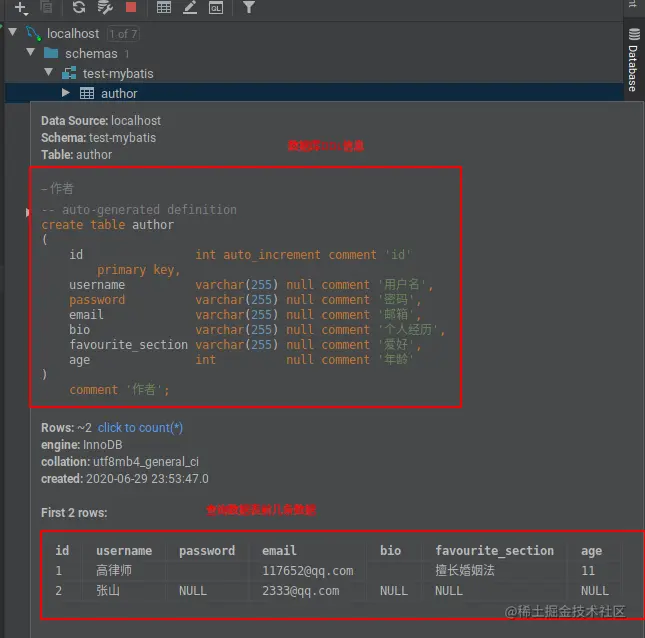Click "collation: utf8mb4_general_ci" line
Image resolution: width=645 pixels, height=638 pixels.
point(120,462)
